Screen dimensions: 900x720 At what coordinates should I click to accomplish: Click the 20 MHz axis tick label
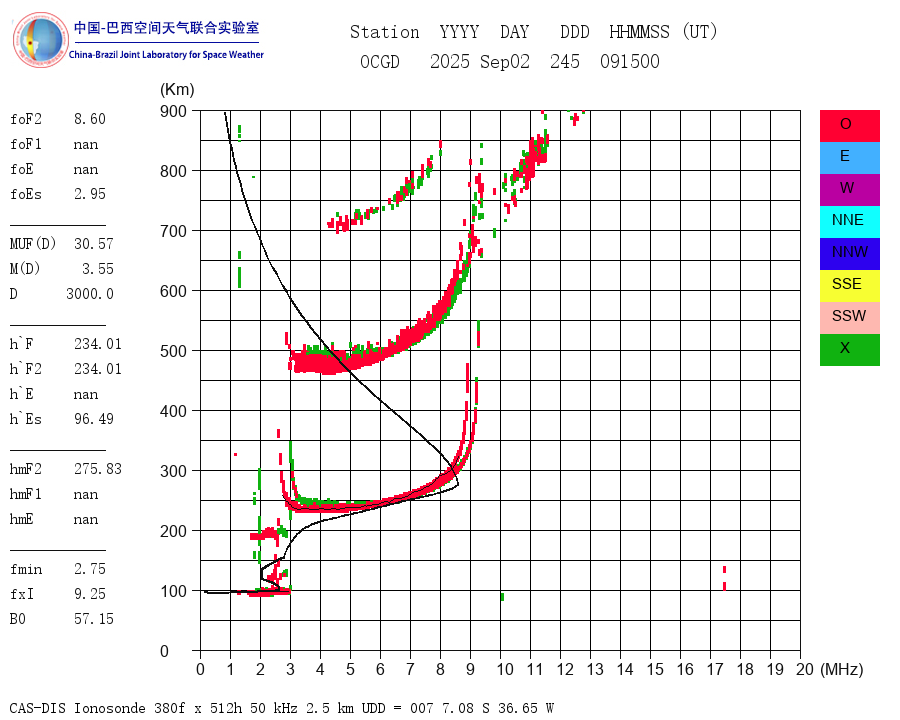tap(805, 669)
